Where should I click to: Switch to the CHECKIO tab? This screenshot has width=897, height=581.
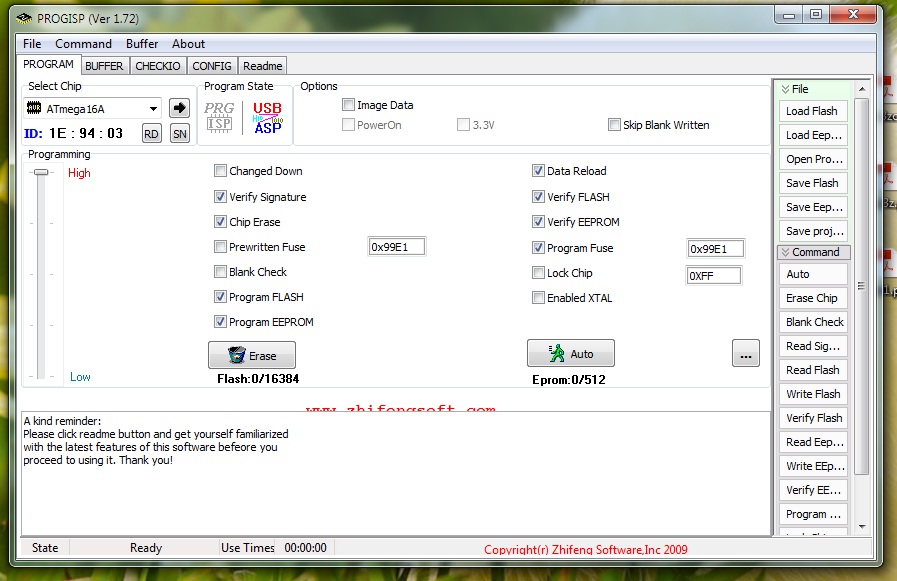coord(158,66)
